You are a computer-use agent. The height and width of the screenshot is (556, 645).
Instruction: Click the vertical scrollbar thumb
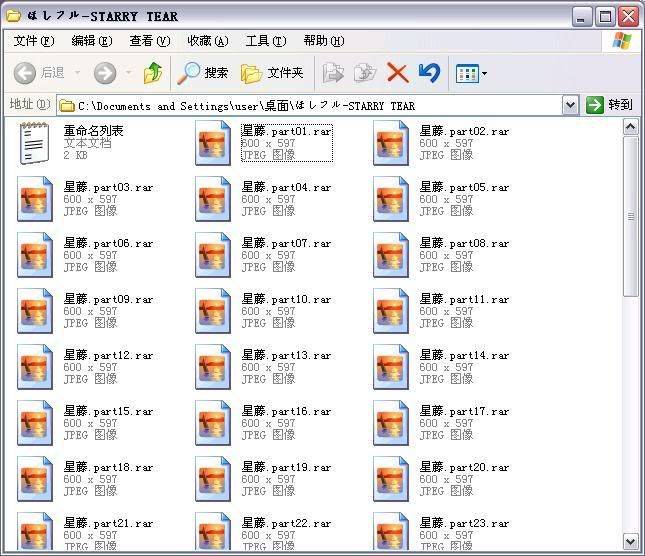[x=631, y=216]
